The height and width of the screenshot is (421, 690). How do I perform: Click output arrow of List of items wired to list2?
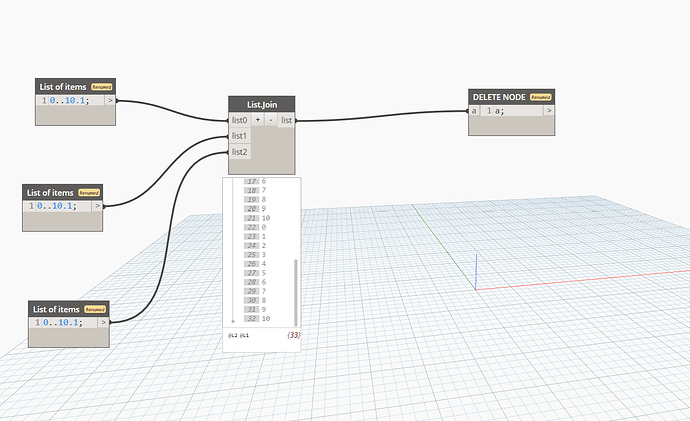[103, 322]
